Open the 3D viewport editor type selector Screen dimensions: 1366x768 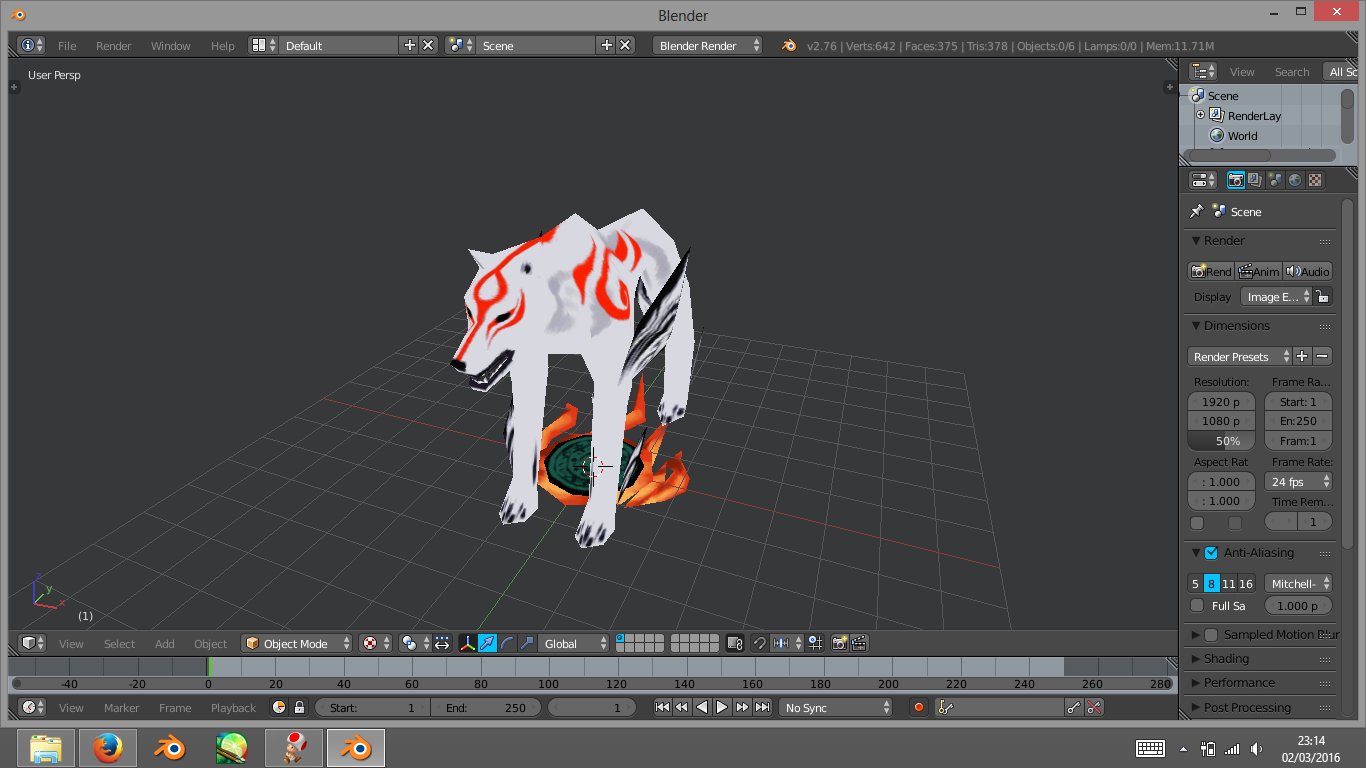click(33, 643)
